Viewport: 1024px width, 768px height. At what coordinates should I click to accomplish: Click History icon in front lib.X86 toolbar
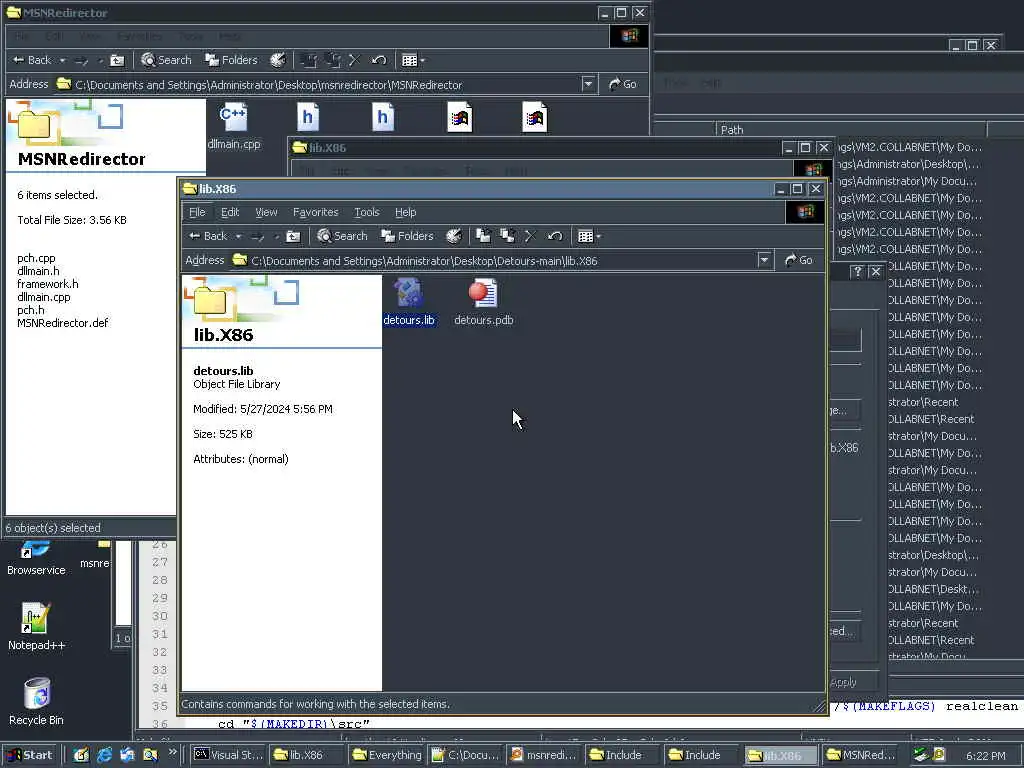click(454, 236)
